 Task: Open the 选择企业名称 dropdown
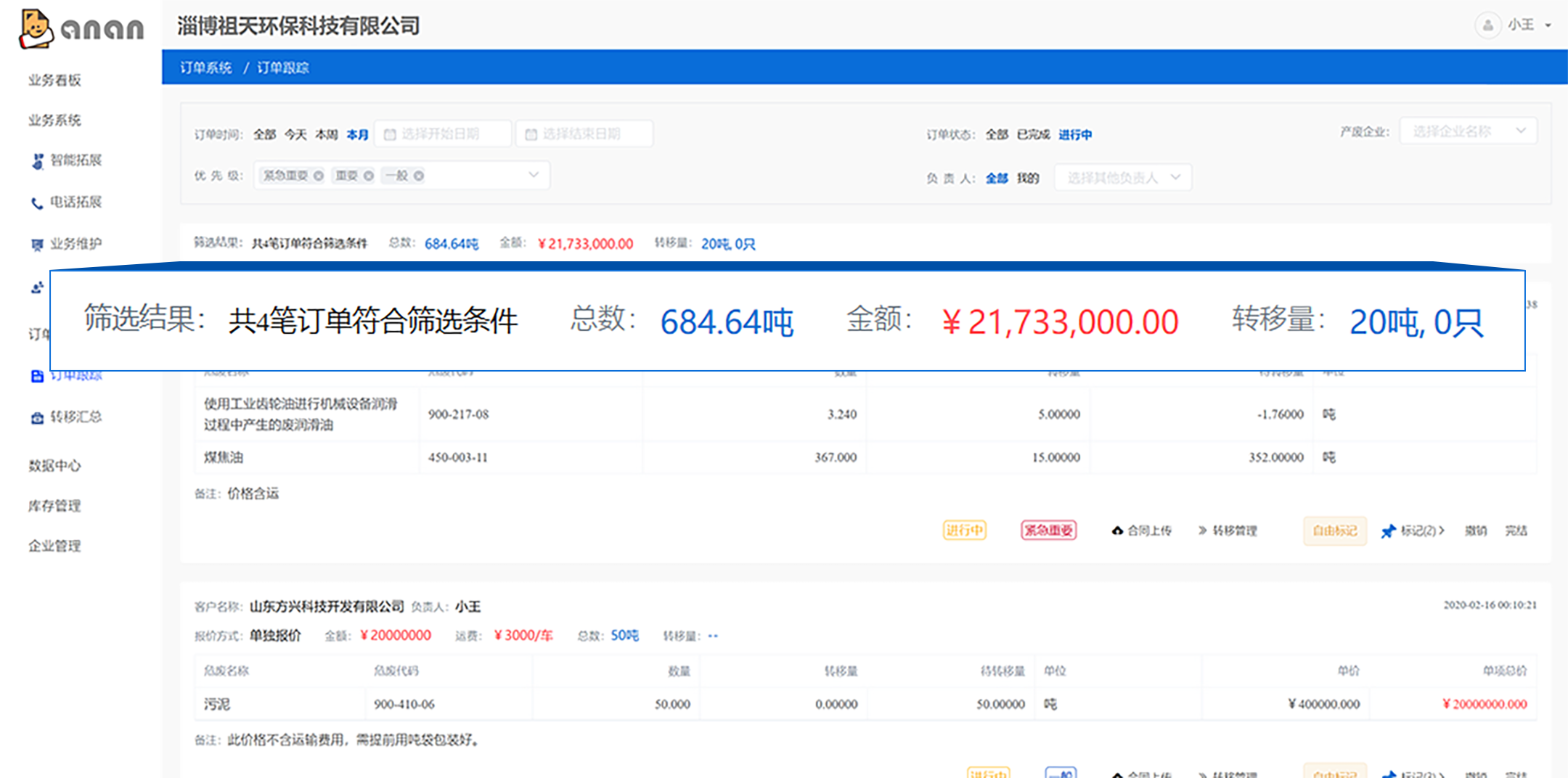1468,131
